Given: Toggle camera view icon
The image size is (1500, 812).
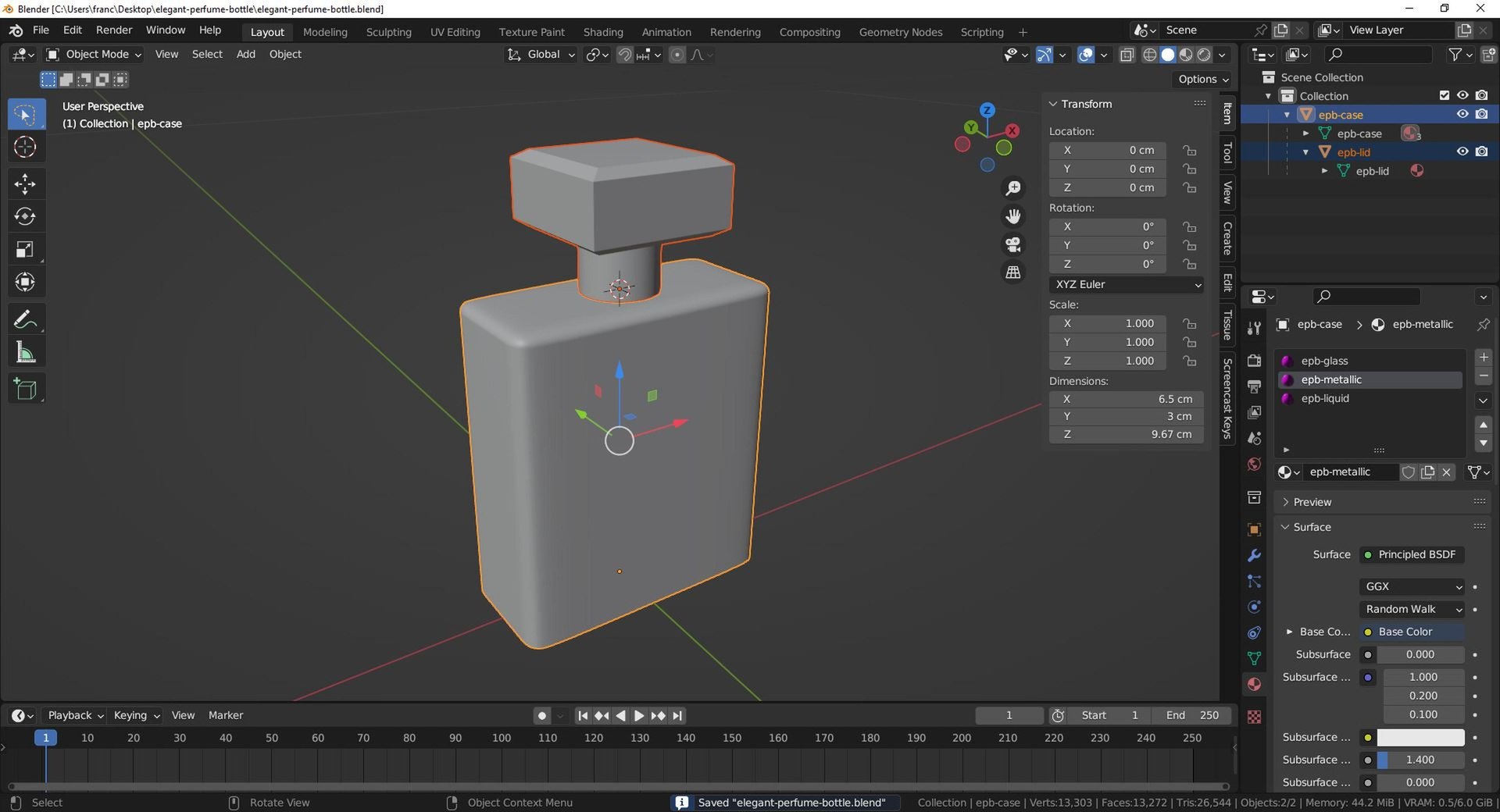Looking at the screenshot, I should [1013, 244].
